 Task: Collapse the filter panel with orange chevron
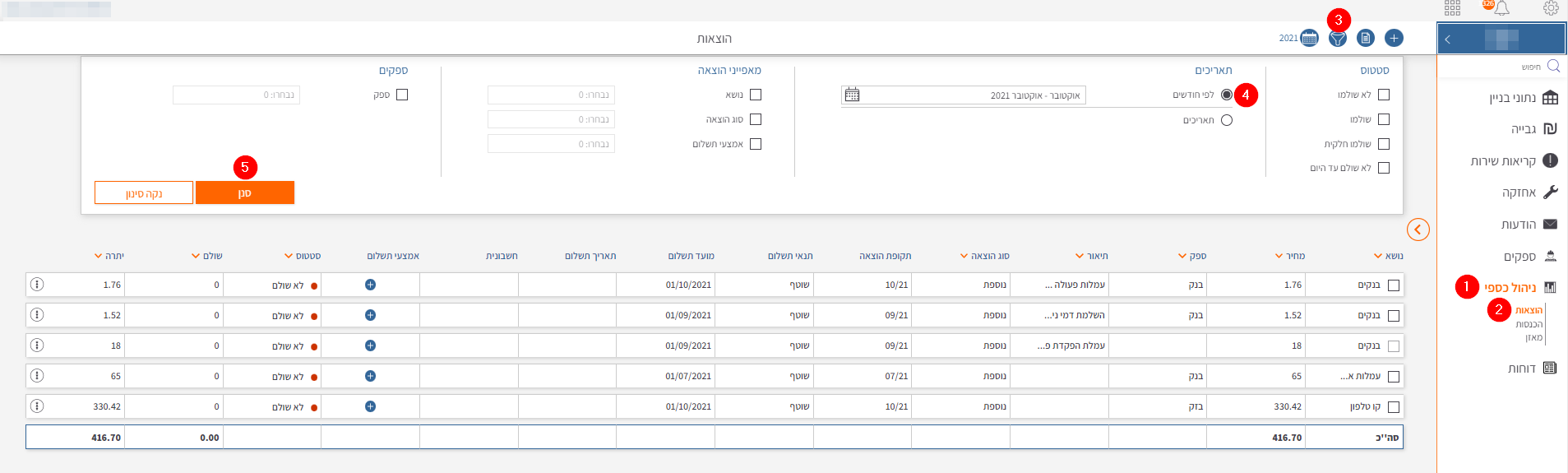click(x=1418, y=230)
